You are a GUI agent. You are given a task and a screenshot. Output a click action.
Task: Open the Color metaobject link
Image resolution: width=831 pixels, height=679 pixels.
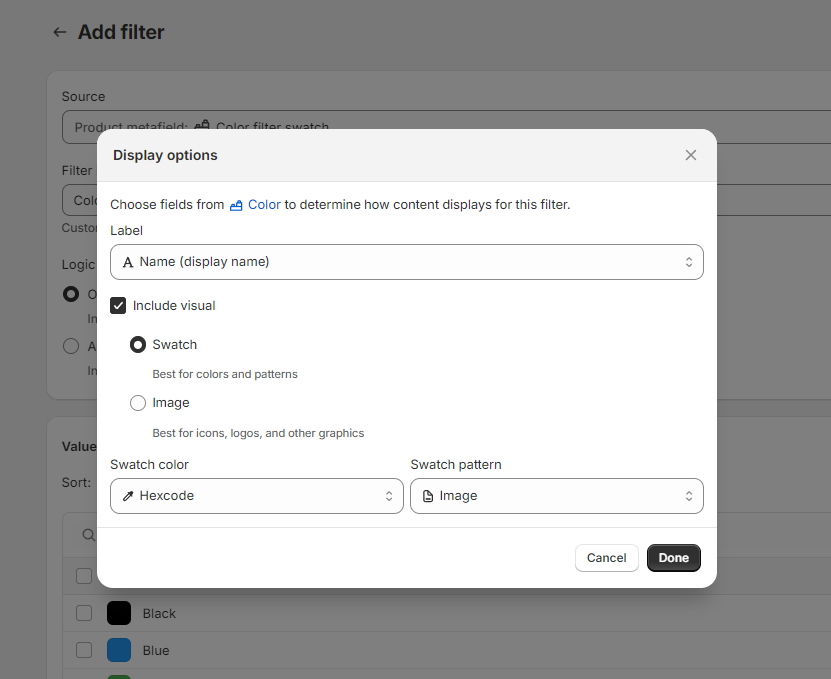tap(264, 205)
